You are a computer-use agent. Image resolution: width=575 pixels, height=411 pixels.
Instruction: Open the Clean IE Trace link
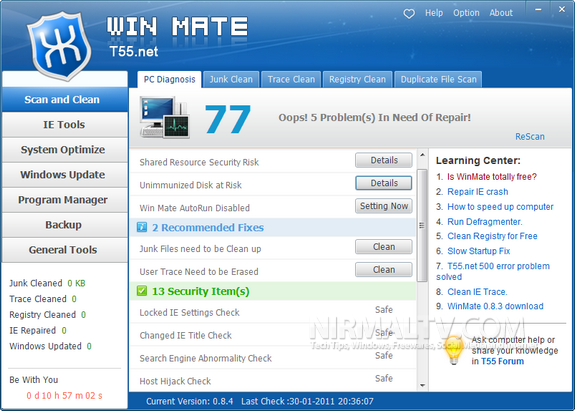477,292
